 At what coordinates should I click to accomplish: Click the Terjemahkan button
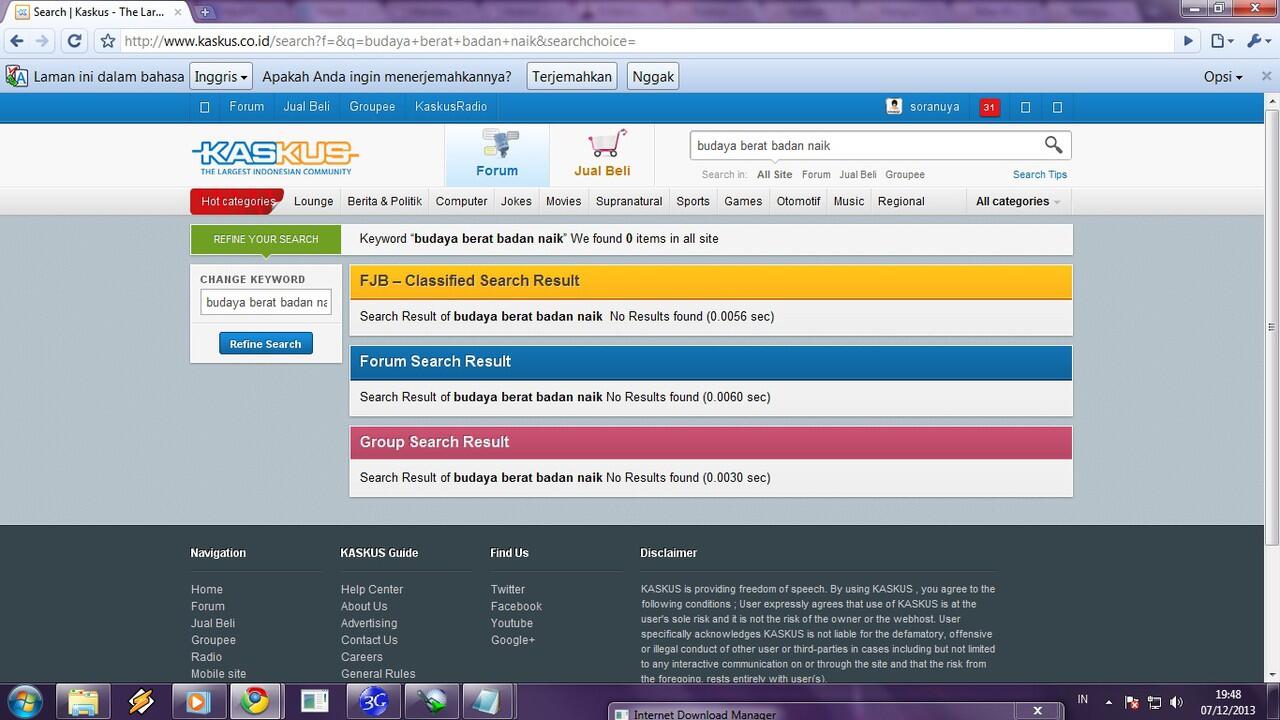[571, 76]
